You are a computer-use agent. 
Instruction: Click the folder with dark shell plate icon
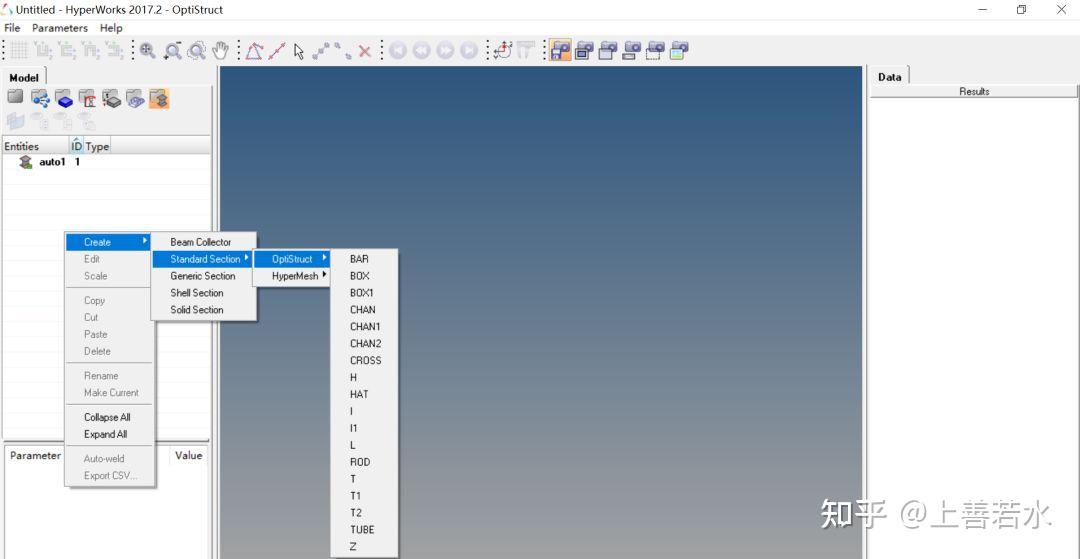point(112,98)
